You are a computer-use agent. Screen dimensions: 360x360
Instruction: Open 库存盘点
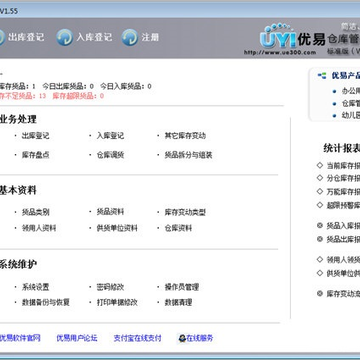click(x=35, y=155)
